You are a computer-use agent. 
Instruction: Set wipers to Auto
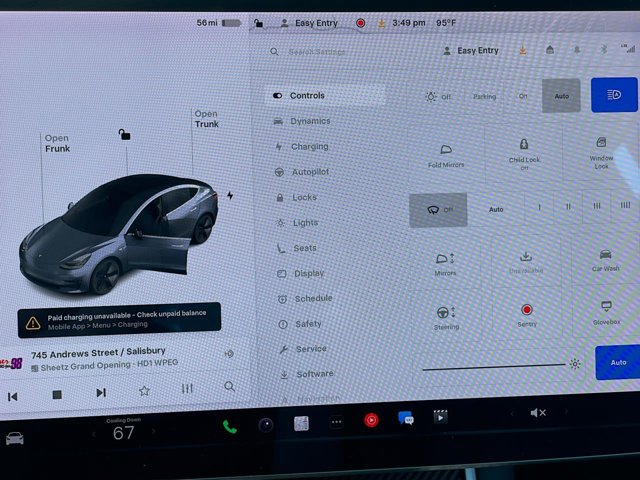pyautogui.click(x=496, y=209)
